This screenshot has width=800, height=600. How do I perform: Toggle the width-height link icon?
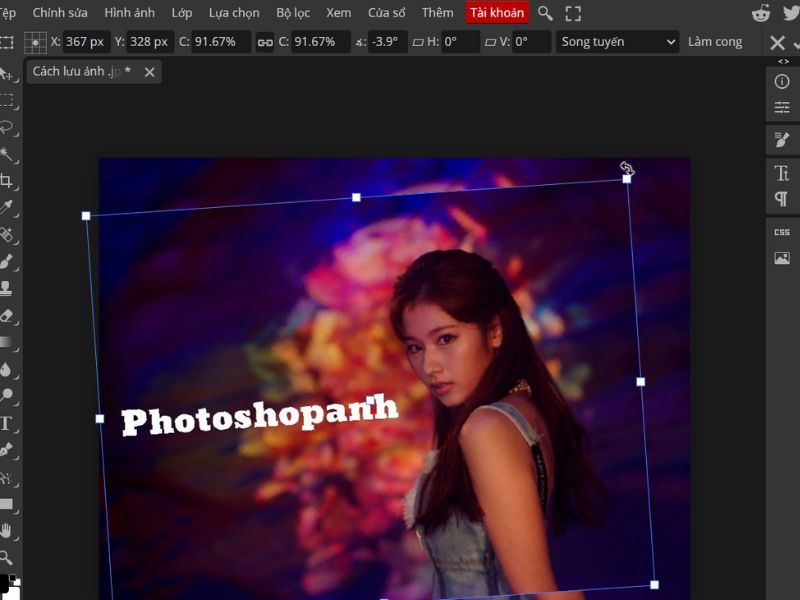(x=265, y=42)
